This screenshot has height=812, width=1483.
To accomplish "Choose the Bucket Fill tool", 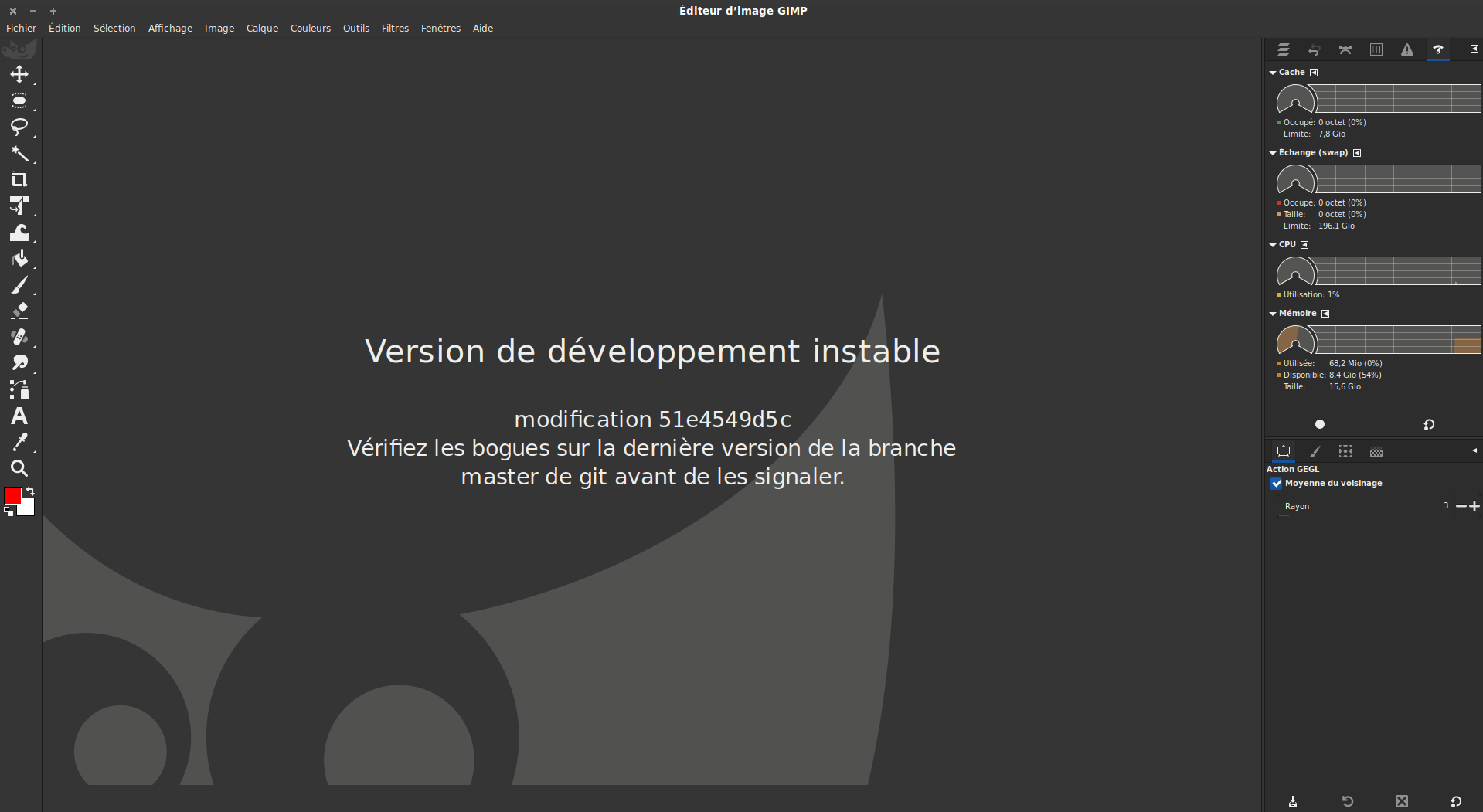I will 19,259.
